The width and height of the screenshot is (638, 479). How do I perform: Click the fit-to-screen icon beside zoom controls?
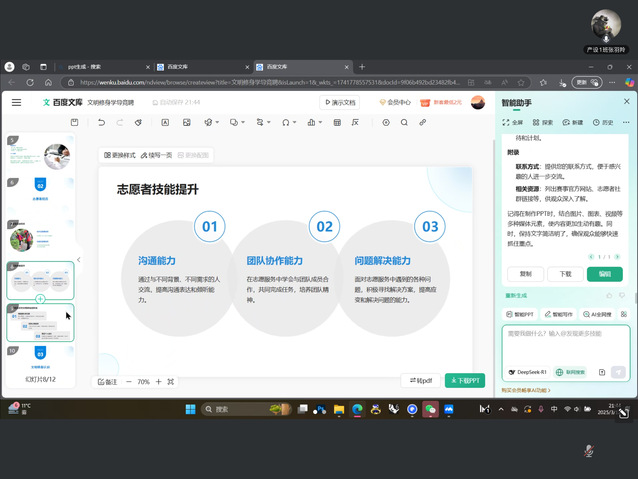coord(171,382)
